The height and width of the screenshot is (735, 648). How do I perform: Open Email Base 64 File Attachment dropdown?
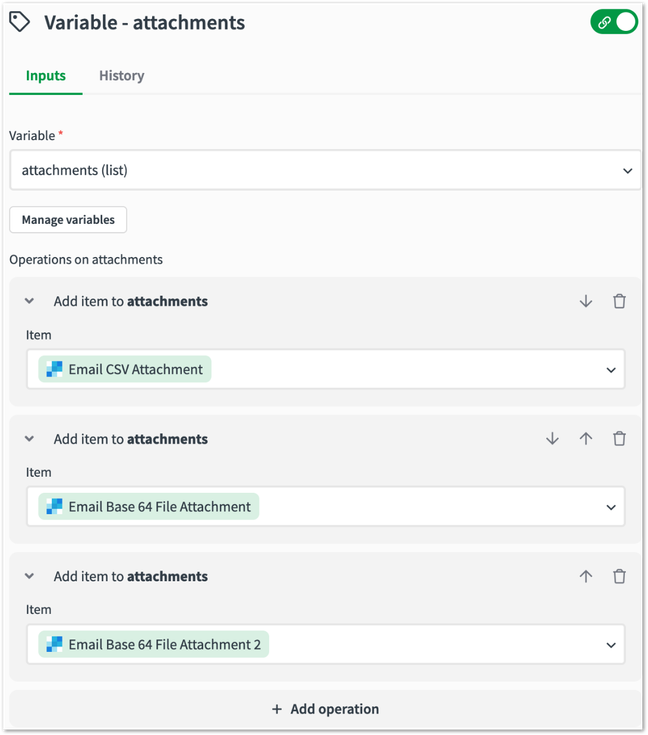pyautogui.click(x=610, y=507)
